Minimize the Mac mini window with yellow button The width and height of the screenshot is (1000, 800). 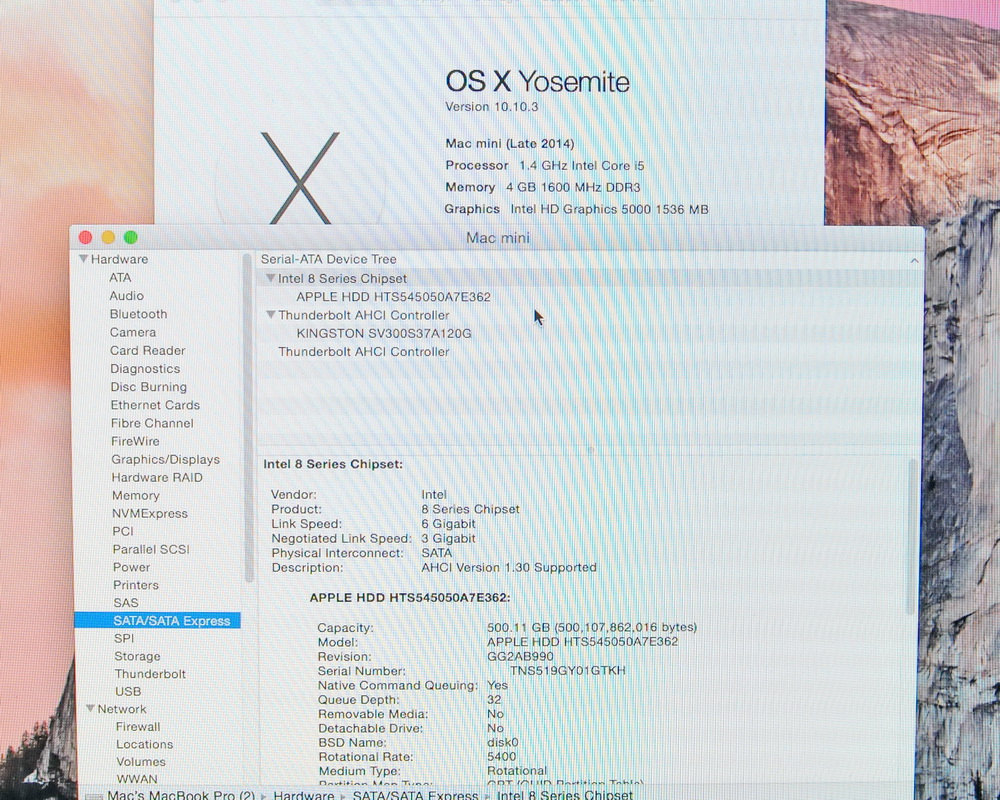pos(108,237)
